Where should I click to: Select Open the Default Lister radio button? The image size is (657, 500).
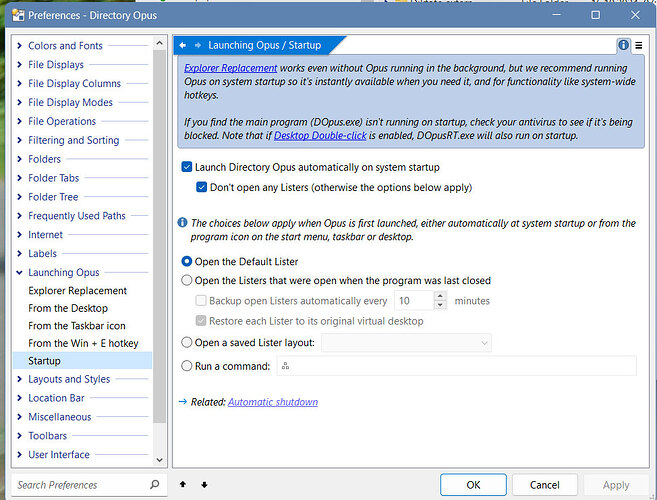(186, 262)
